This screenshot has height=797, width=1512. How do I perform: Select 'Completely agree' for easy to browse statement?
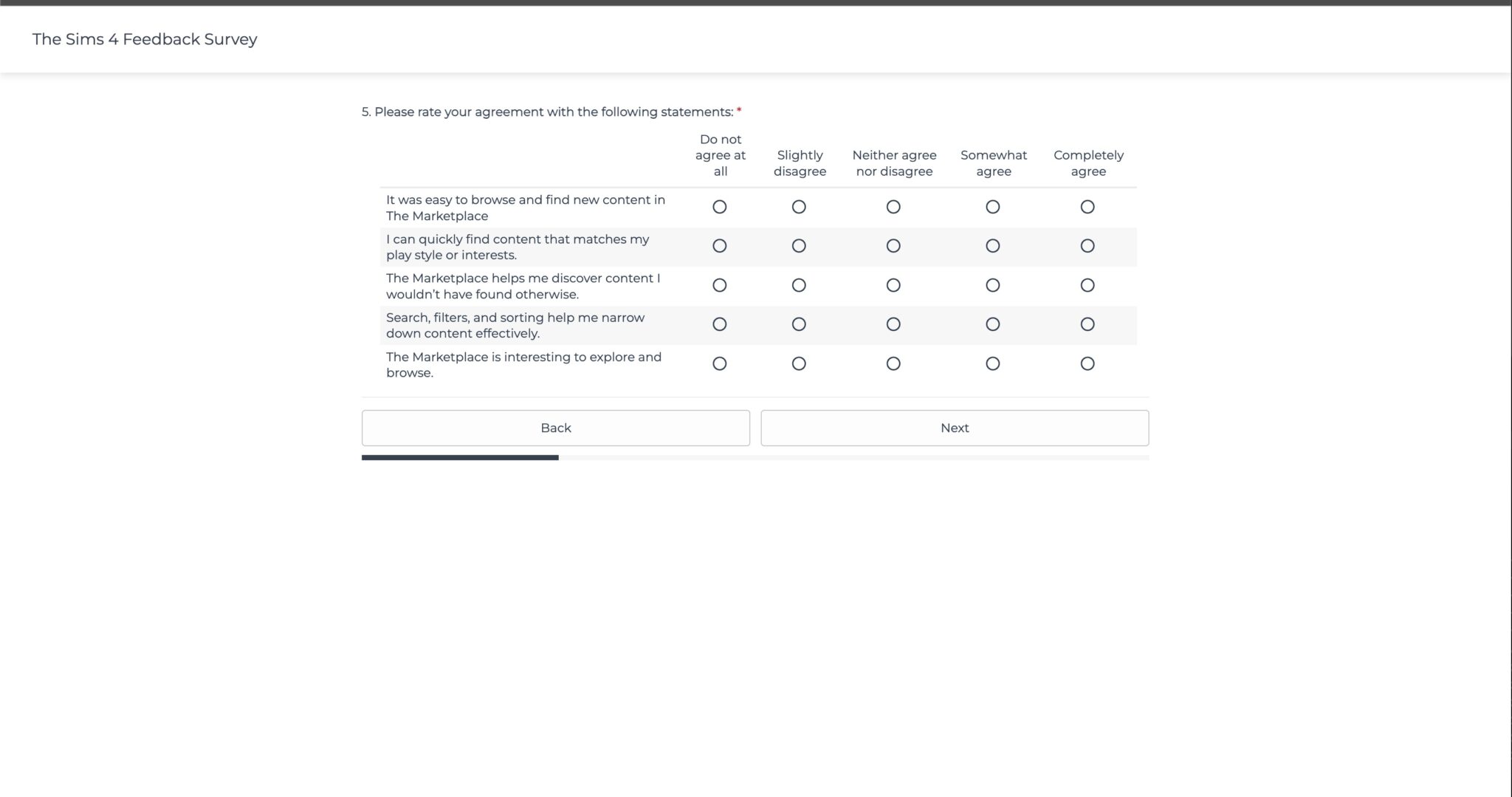pyautogui.click(x=1087, y=207)
